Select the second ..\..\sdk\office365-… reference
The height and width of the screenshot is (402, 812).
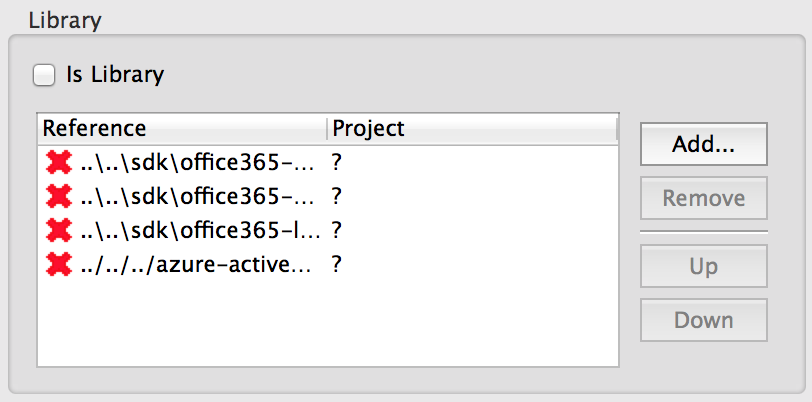pos(328,197)
